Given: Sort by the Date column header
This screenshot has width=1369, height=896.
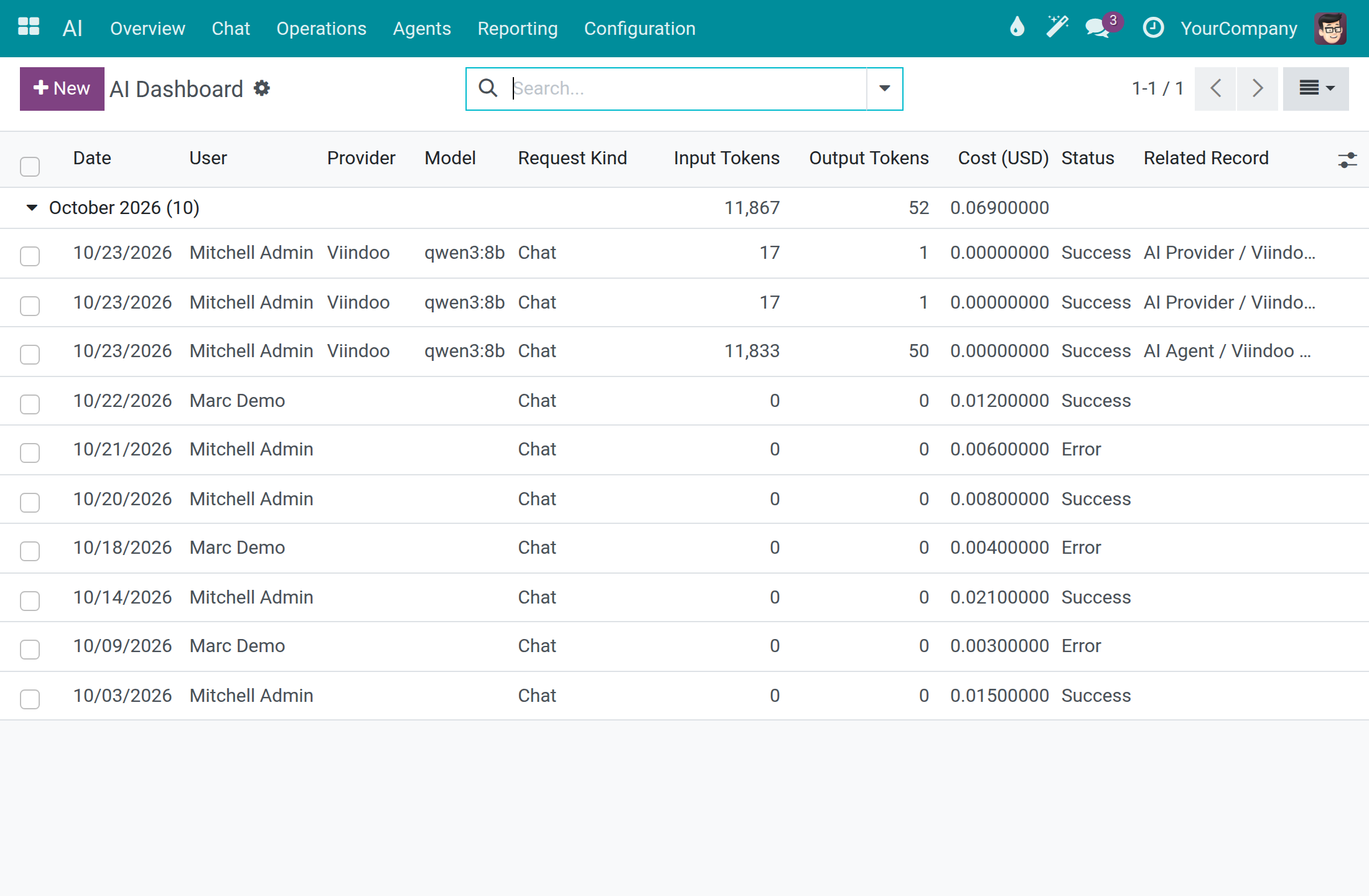Looking at the screenshot, I should coord(92,158).
